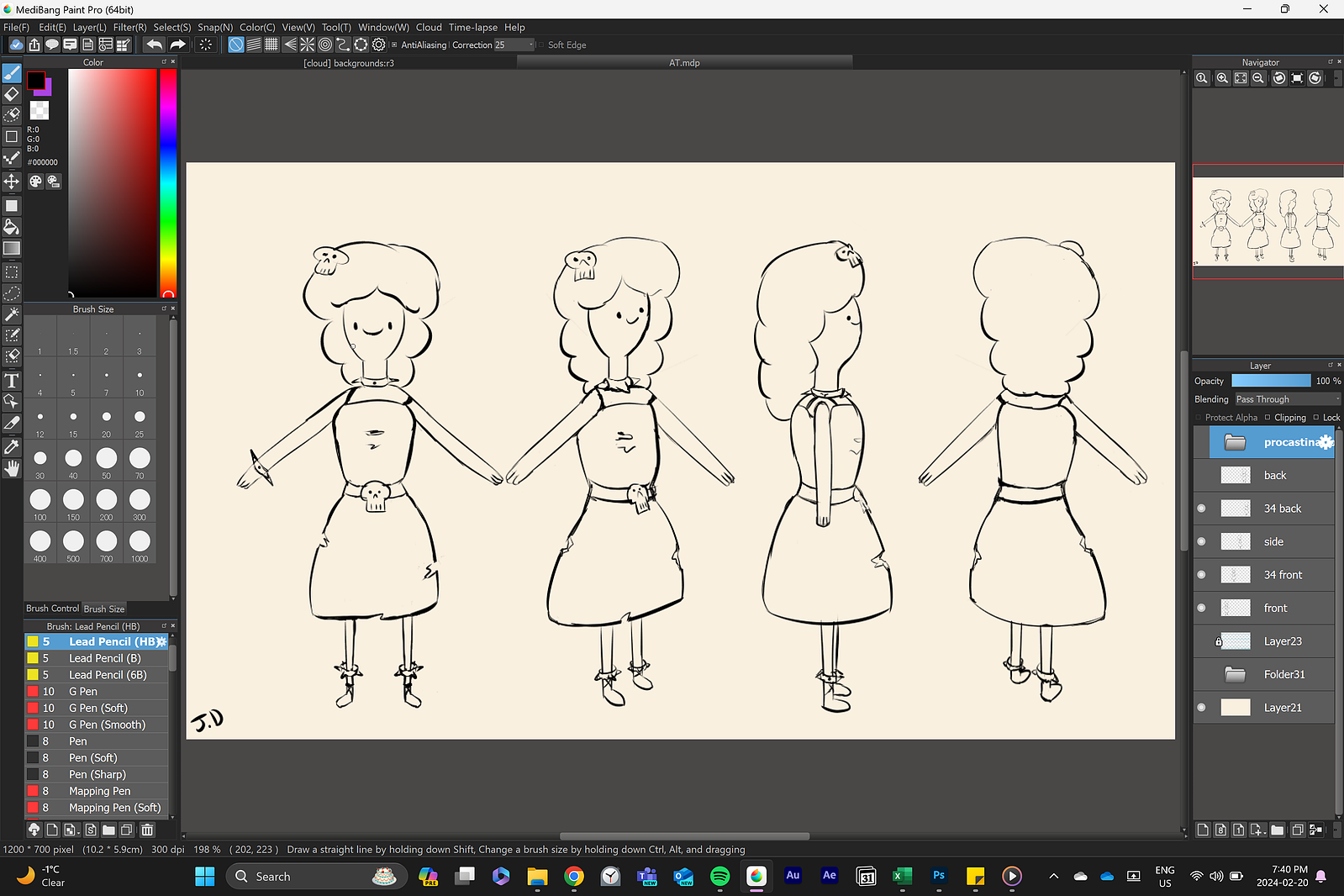Select the Bucket fill tool
1344x896 pixels.
coord(12,227)
